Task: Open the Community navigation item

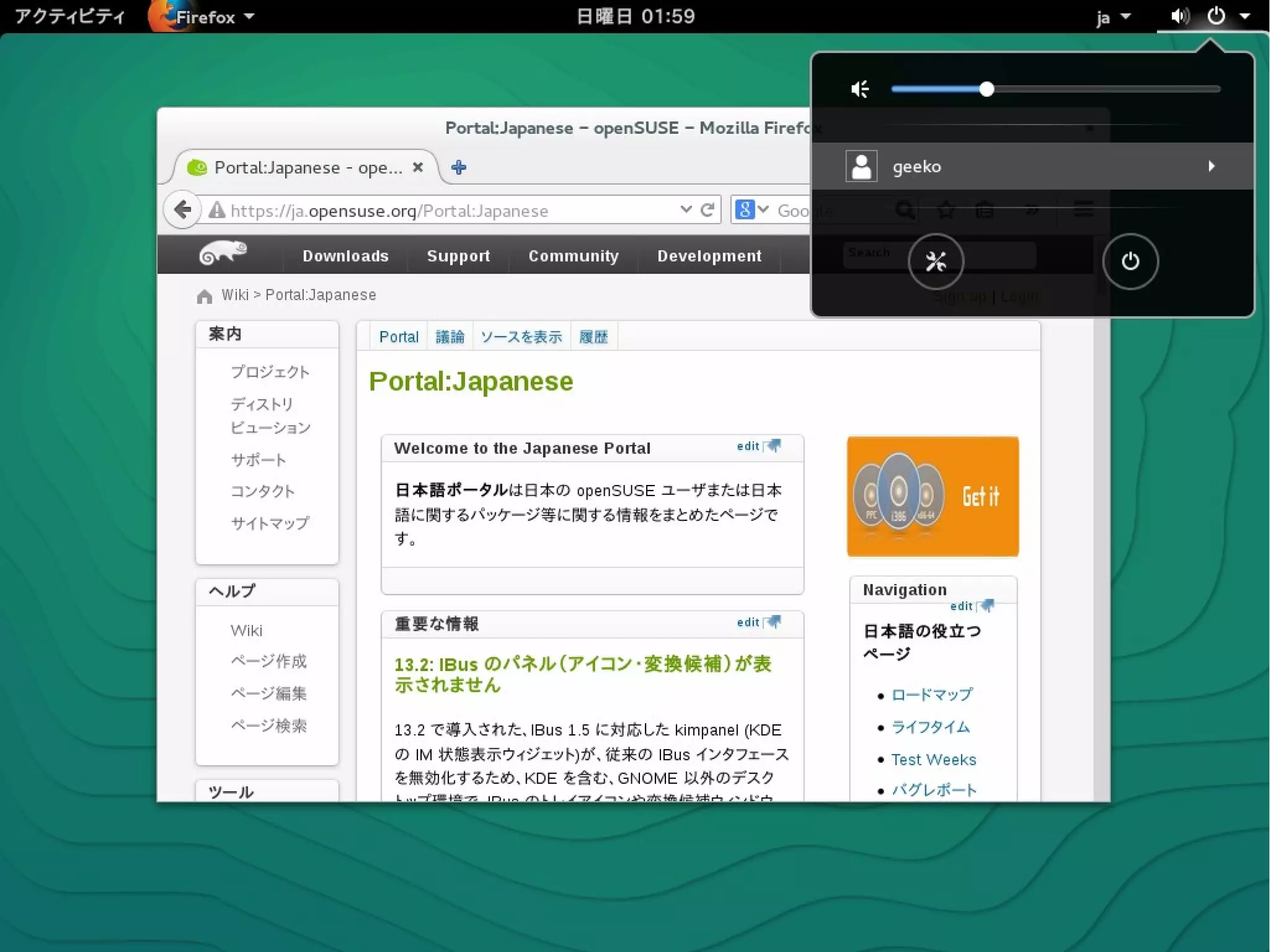Action: [574, 256]
